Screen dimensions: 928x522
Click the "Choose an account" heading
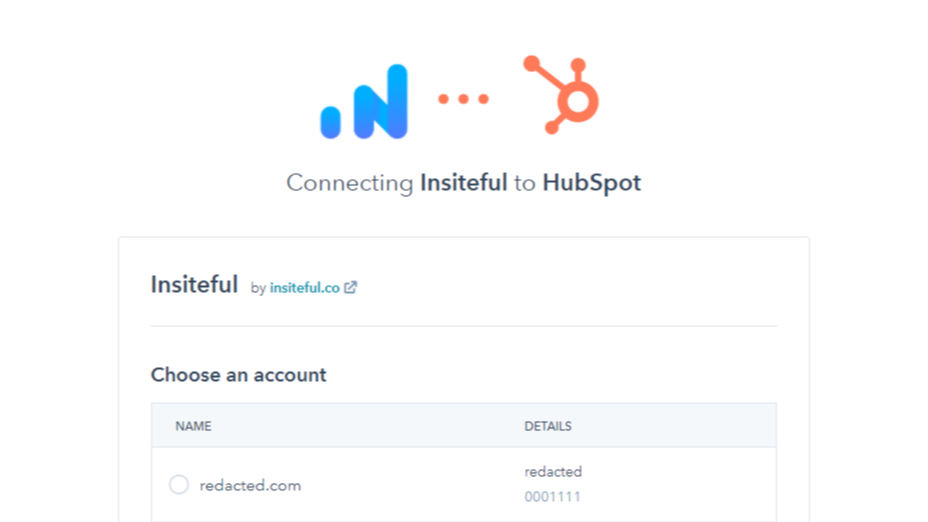pyautogui.click(x=238, y=375)
